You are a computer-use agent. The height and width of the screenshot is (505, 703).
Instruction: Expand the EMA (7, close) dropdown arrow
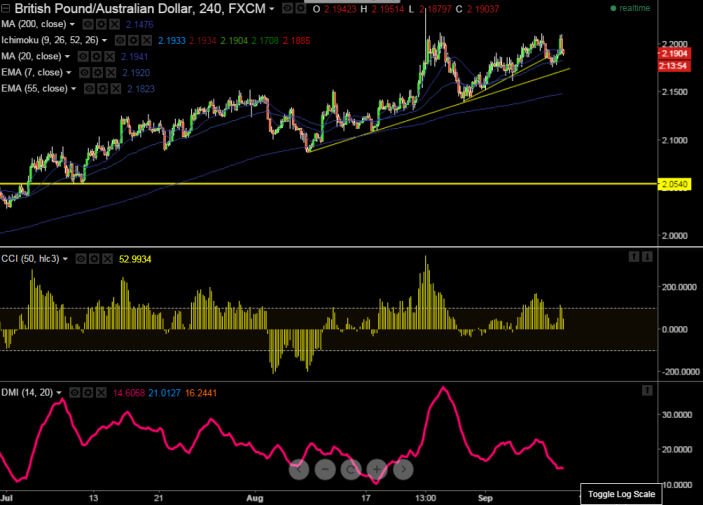click(69, 73)
